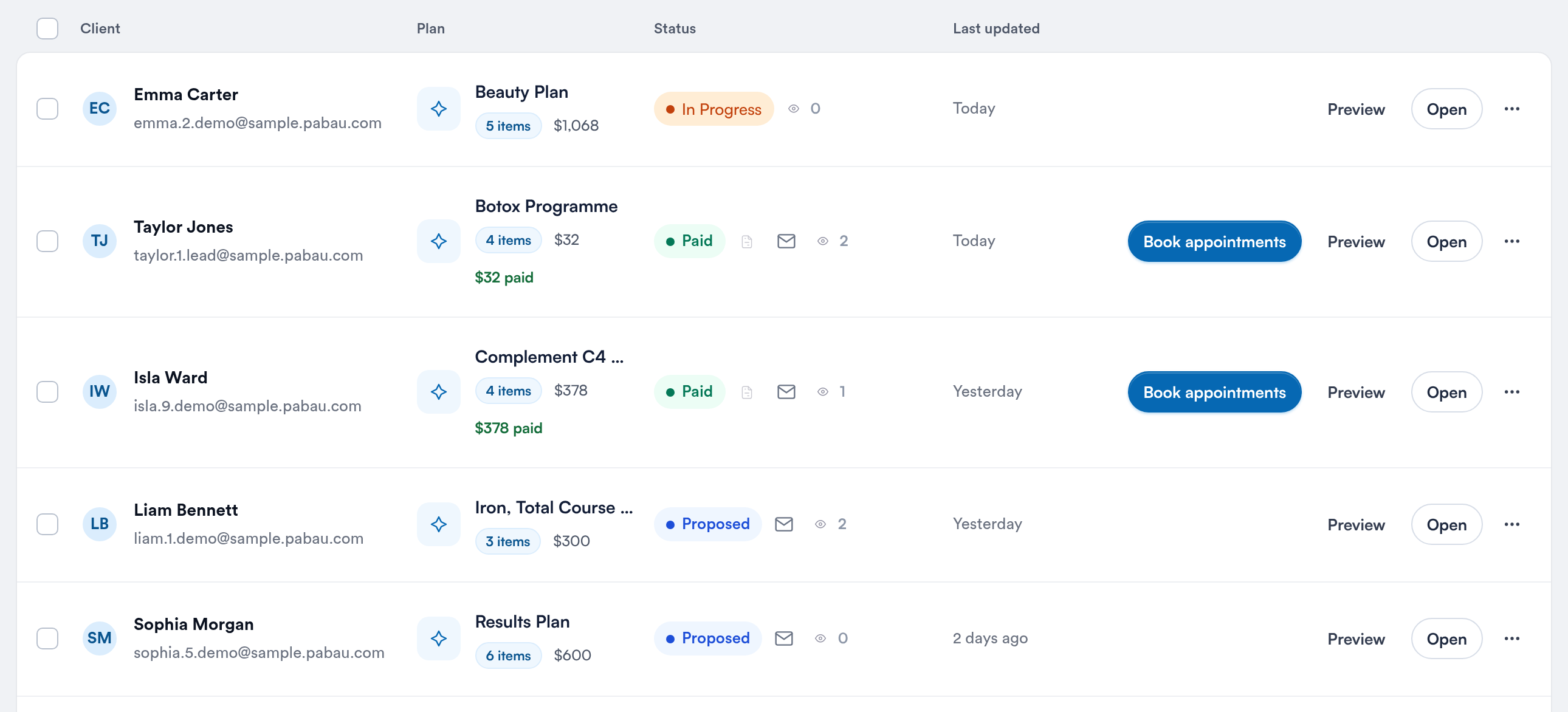Click Emma Carter's client name
Viewport: 1568px width, 712px height.
coord(185,94)
